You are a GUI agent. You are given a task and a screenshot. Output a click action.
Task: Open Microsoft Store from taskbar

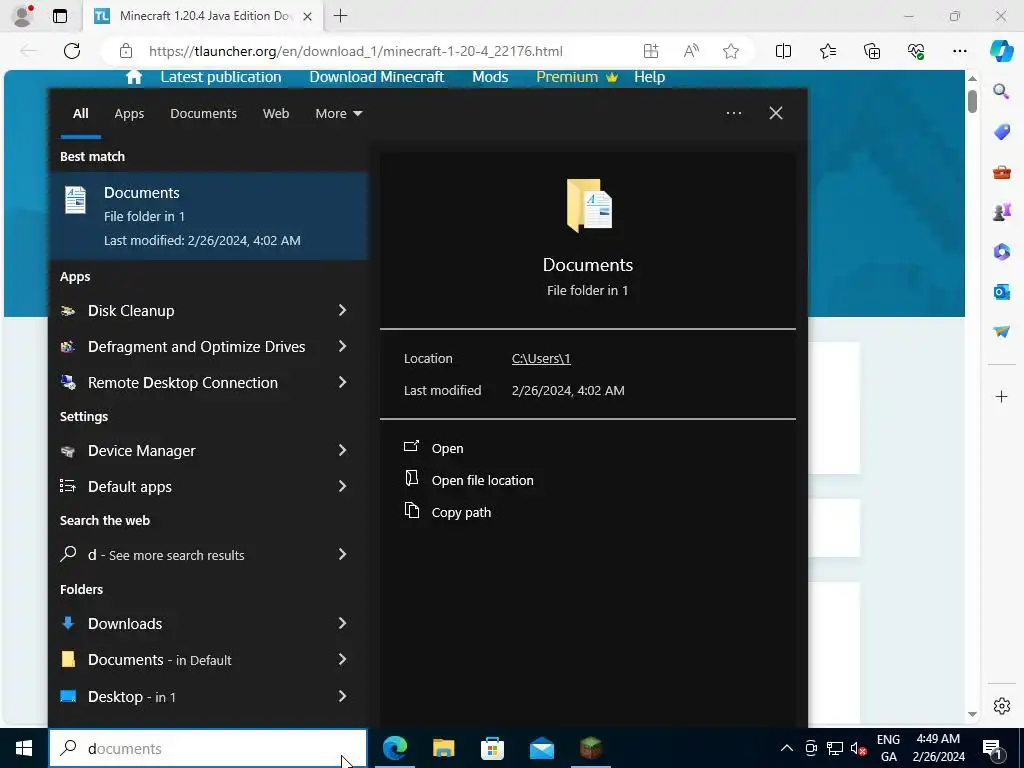pyautogui.click(x=492, y=748)
